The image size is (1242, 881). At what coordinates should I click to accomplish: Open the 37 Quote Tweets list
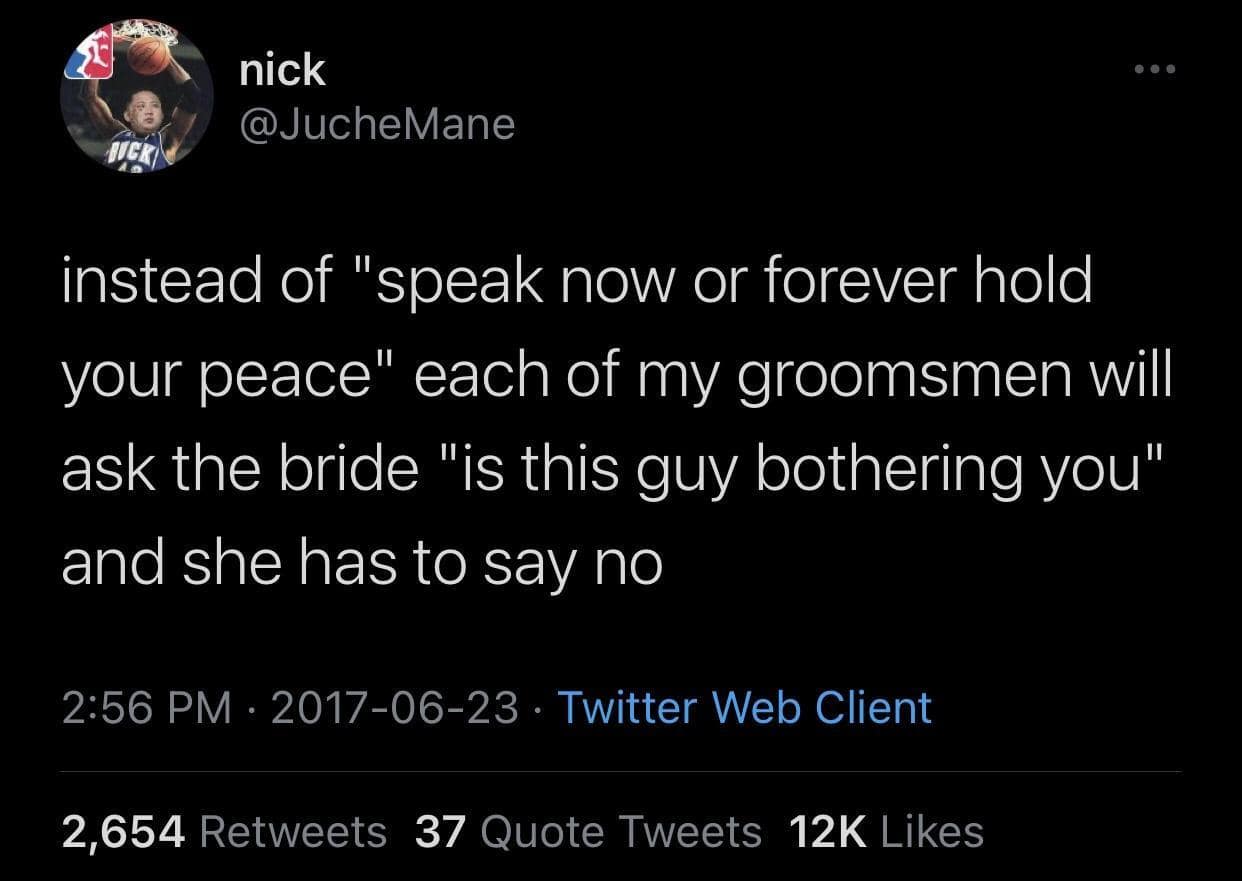pyautogui.click(x=588, y=830)
